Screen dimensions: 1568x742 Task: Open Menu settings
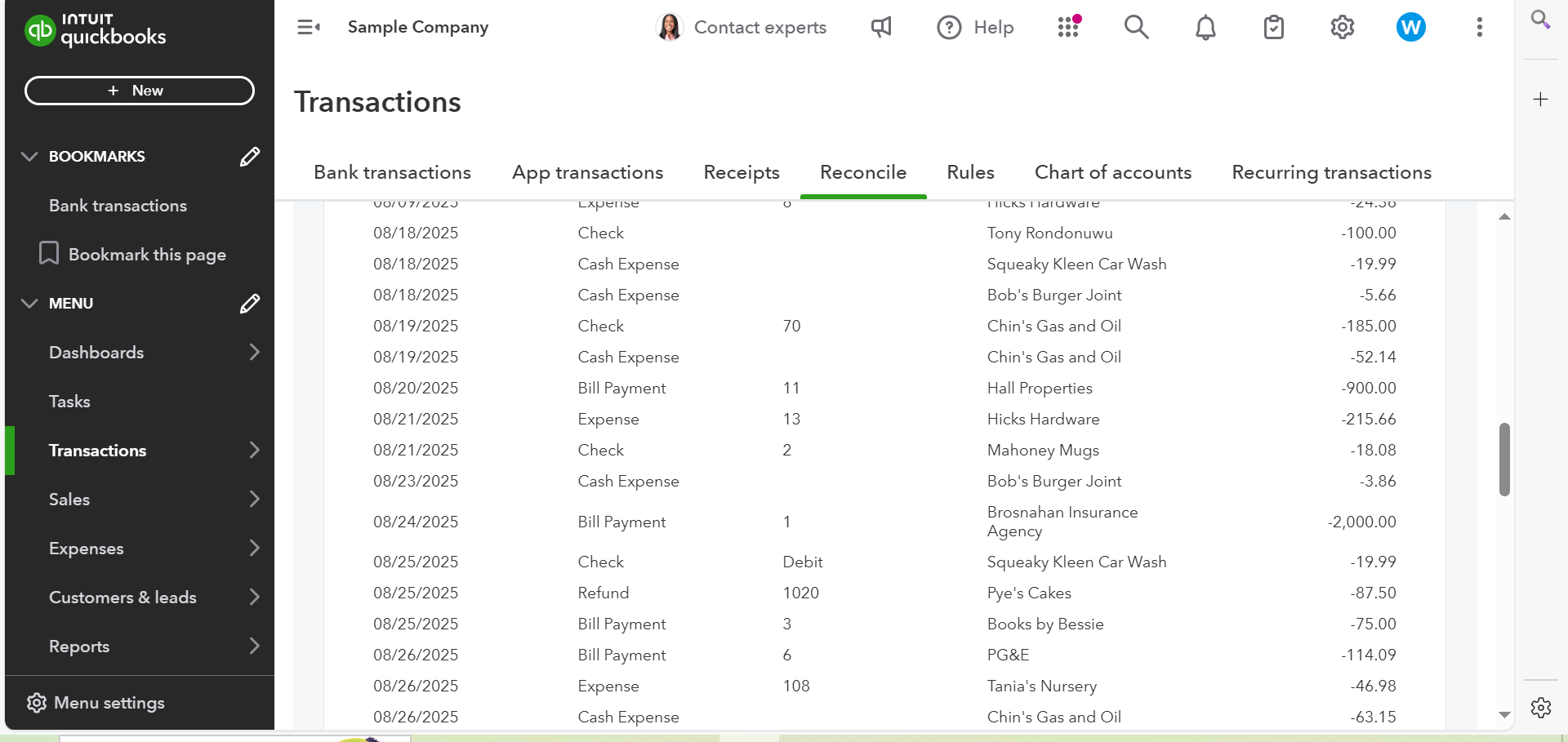click(109, 703)
